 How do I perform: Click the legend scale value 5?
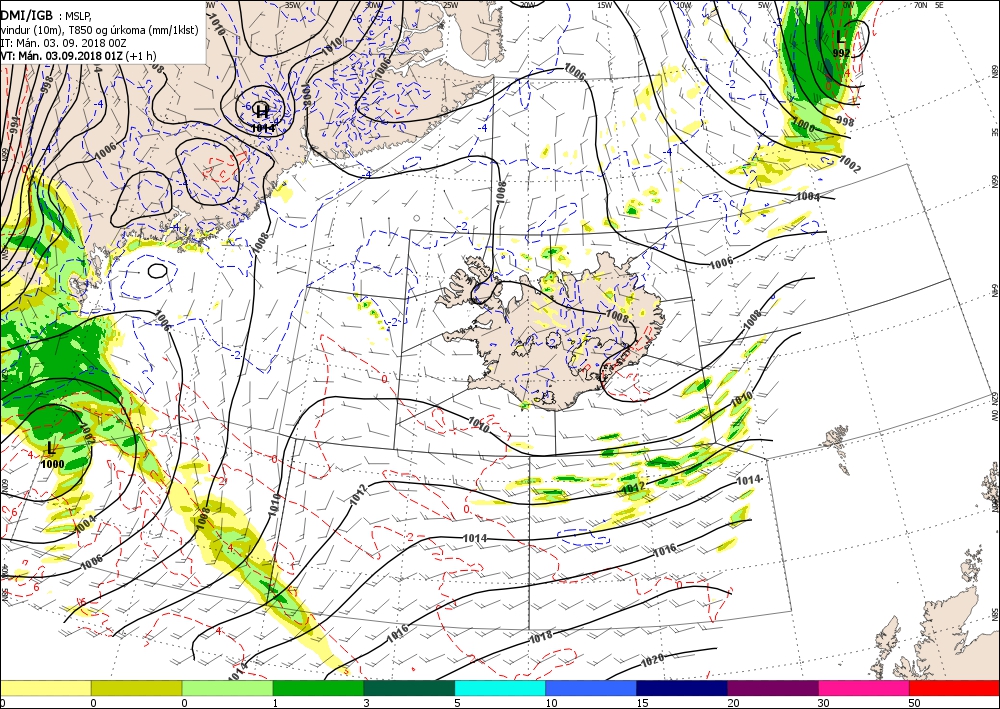[x=459, y=703]
